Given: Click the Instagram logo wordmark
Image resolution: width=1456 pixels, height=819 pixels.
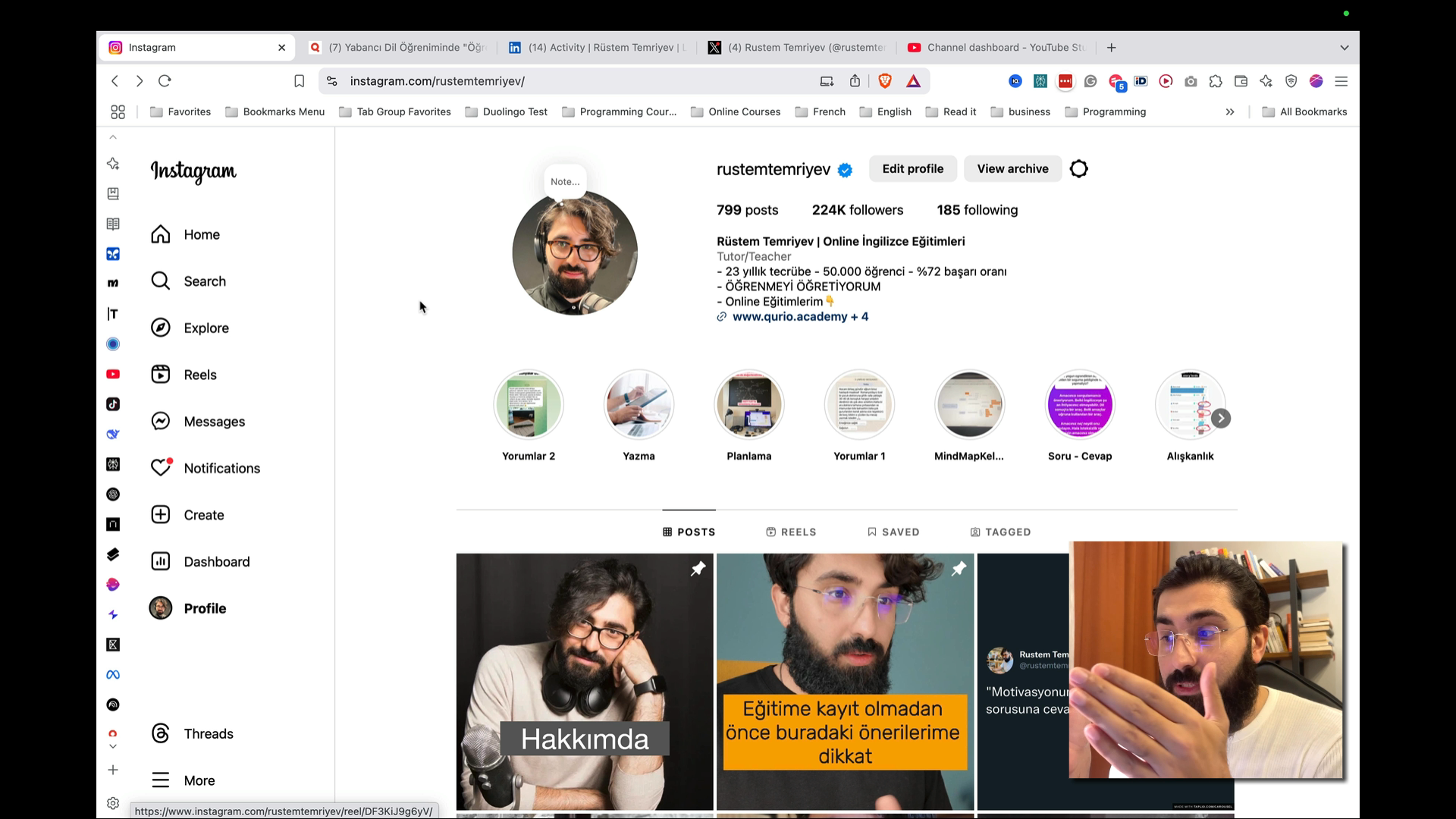Looking at the screenshot, I should point(193,172).
